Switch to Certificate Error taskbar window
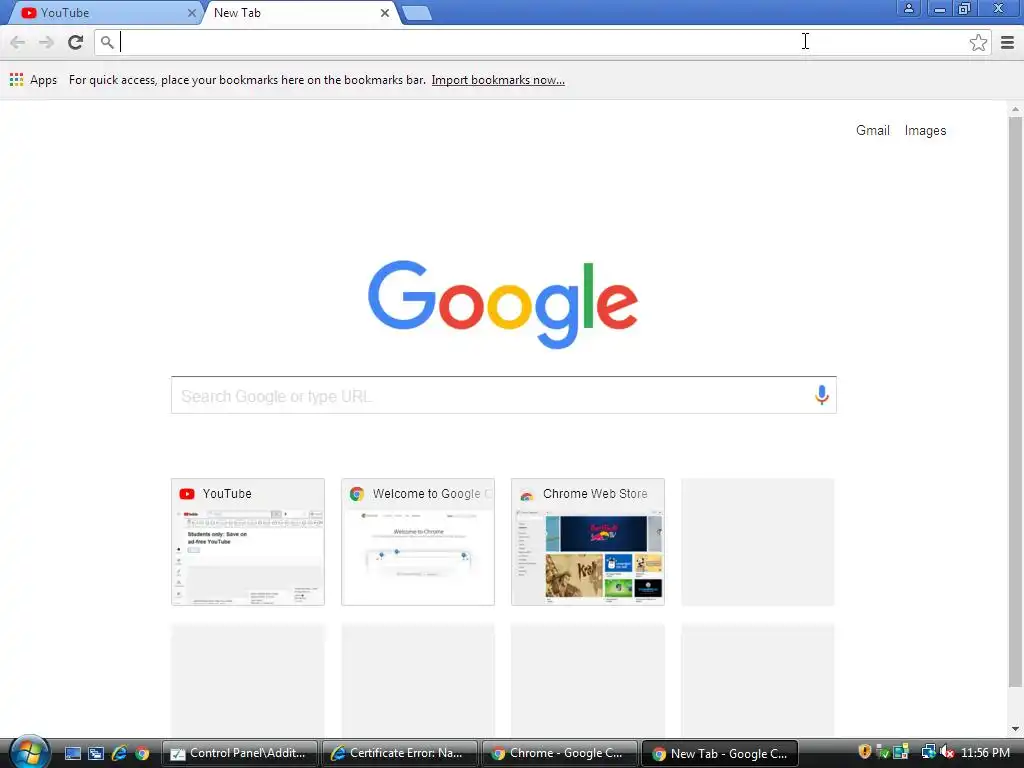Image resolution: width=1024 pixels, height=768 pixels. 399,754
